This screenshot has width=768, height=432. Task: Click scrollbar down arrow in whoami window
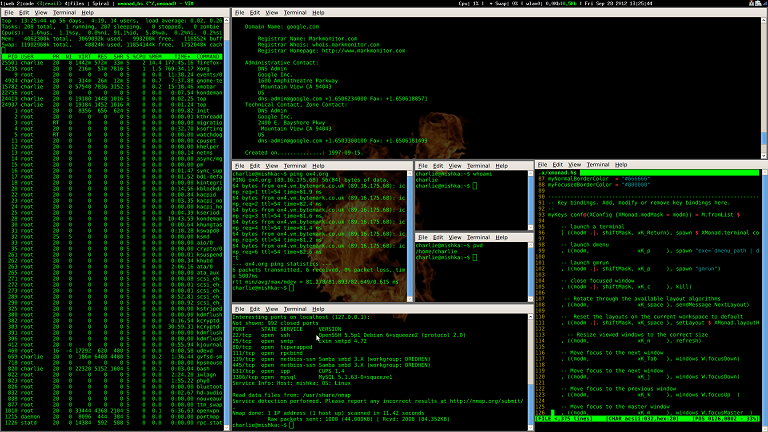(x=530, y=228)
